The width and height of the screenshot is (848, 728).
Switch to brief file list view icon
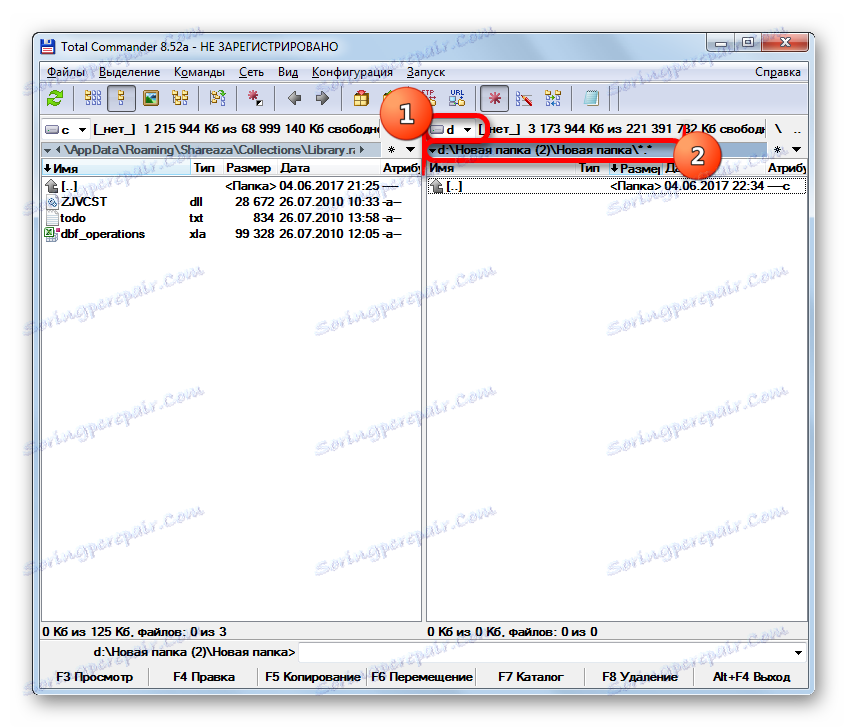point(92,98)
